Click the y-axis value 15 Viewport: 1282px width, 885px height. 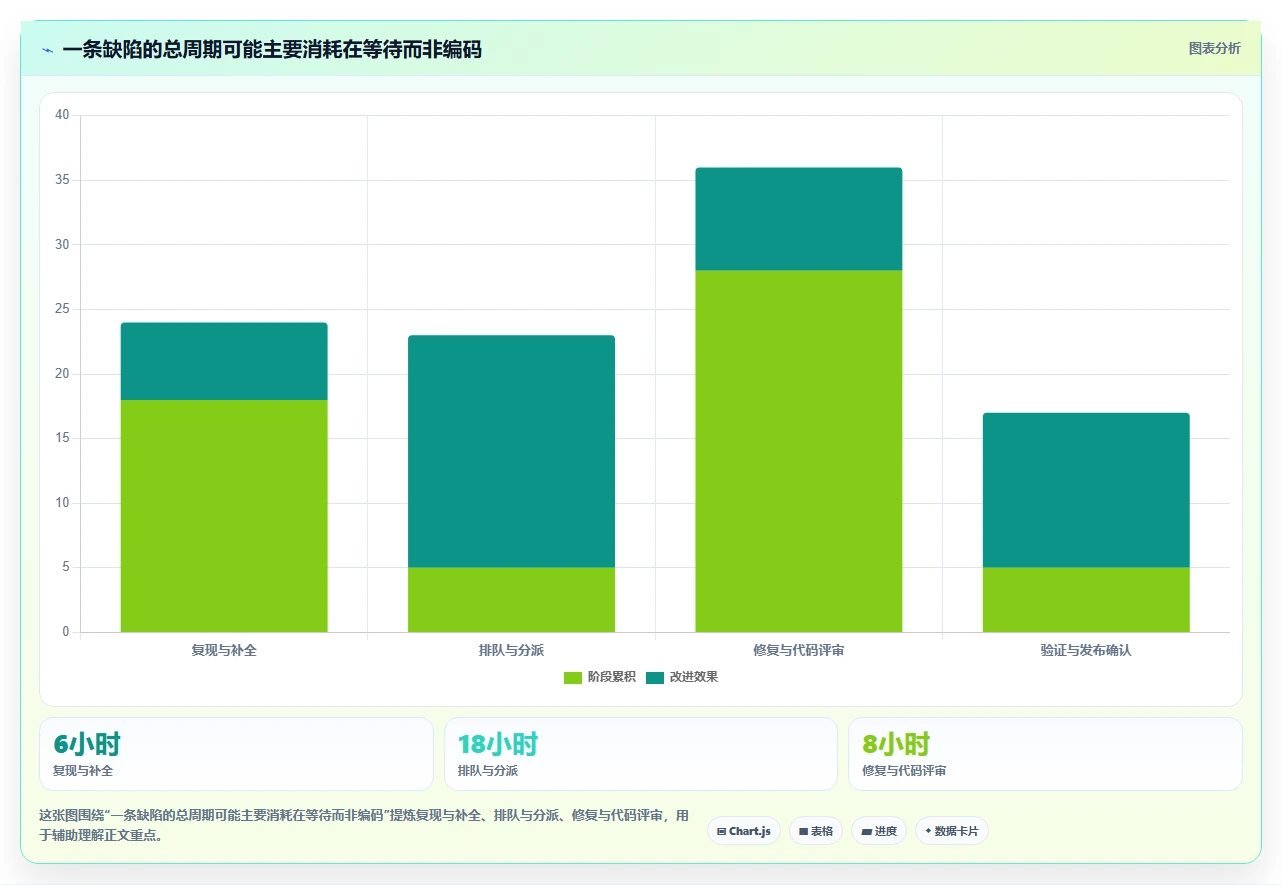click(62, 438)
